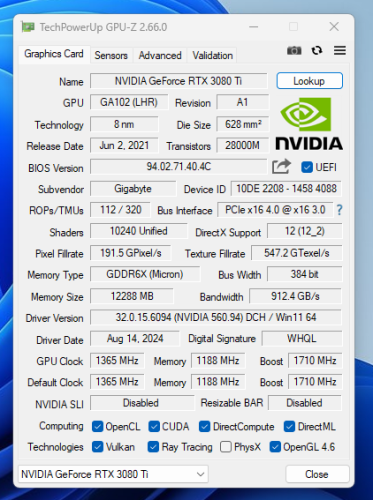Click the Revision value A1
This screenshot has height=500, width=373.
pyautogui.click(x=242, y=102)
